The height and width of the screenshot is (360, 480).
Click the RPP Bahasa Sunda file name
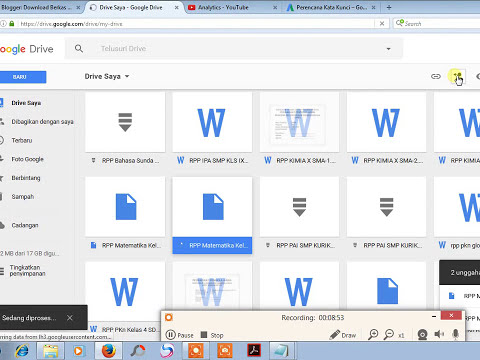(131, 161)
